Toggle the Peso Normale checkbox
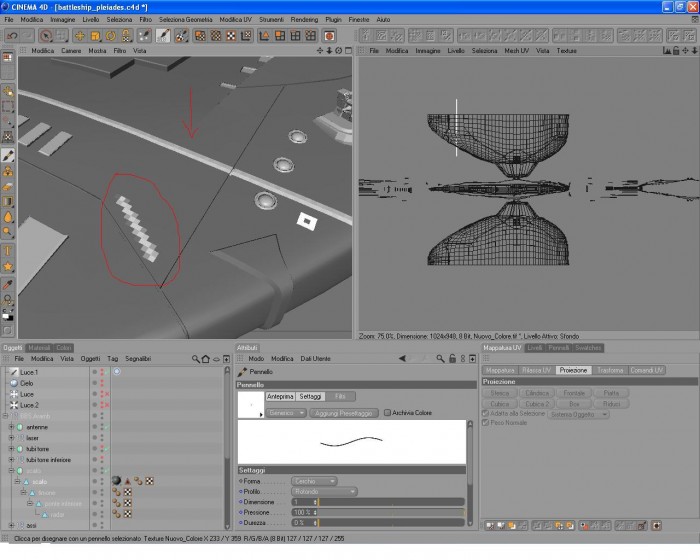This screenshot has width=700, height=560. click(x=485, y=422)
